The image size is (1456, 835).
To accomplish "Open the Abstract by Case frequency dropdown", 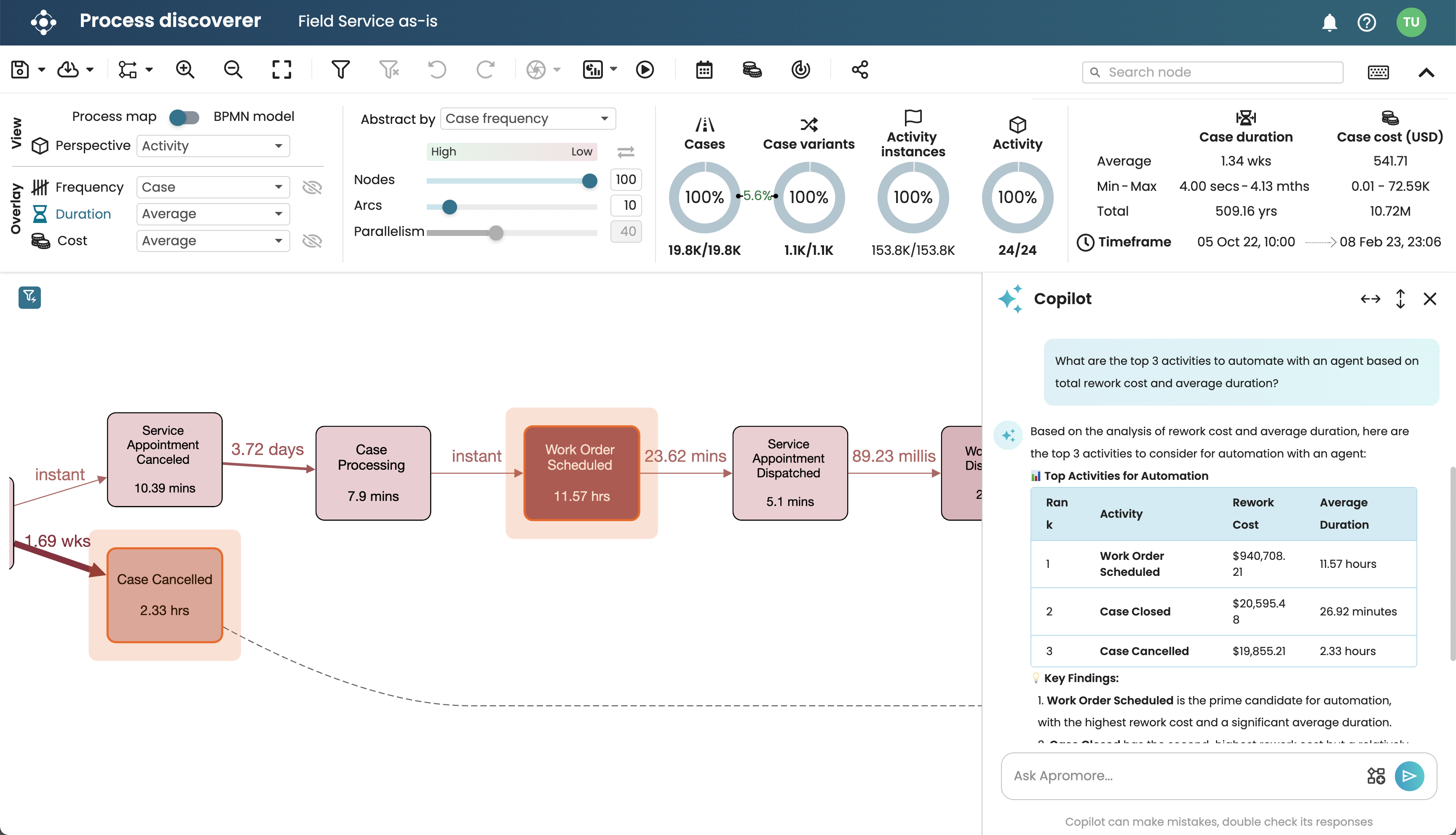I will (527, 119).
